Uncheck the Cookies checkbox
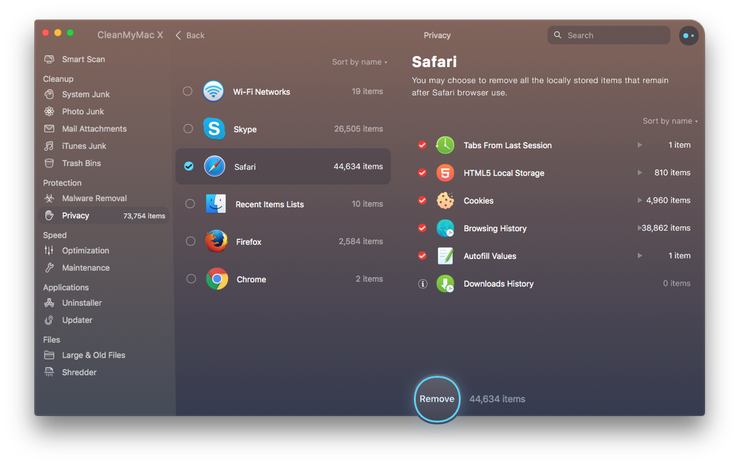 pyautogui.click(x=422, y=200)
